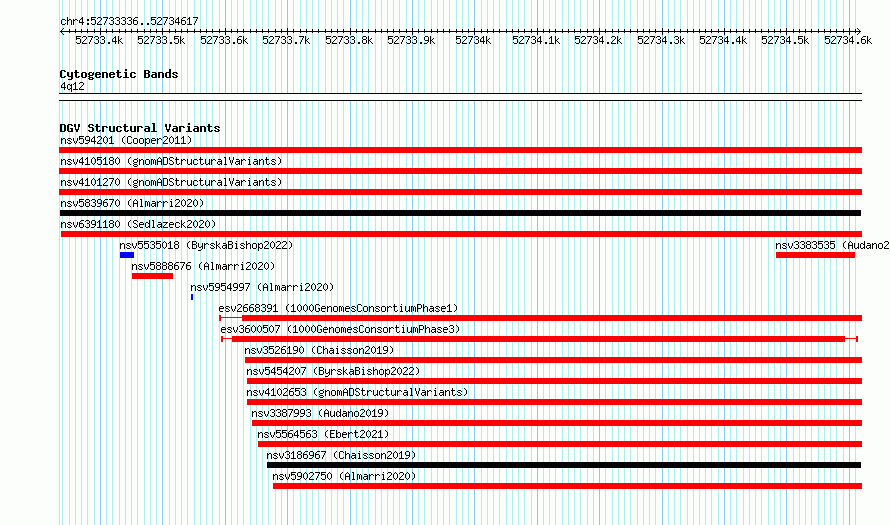The height and width of the screenshot is (525, 890).
Task: Click the red bar under nsv5454207
Action: (x=555, y=381)
